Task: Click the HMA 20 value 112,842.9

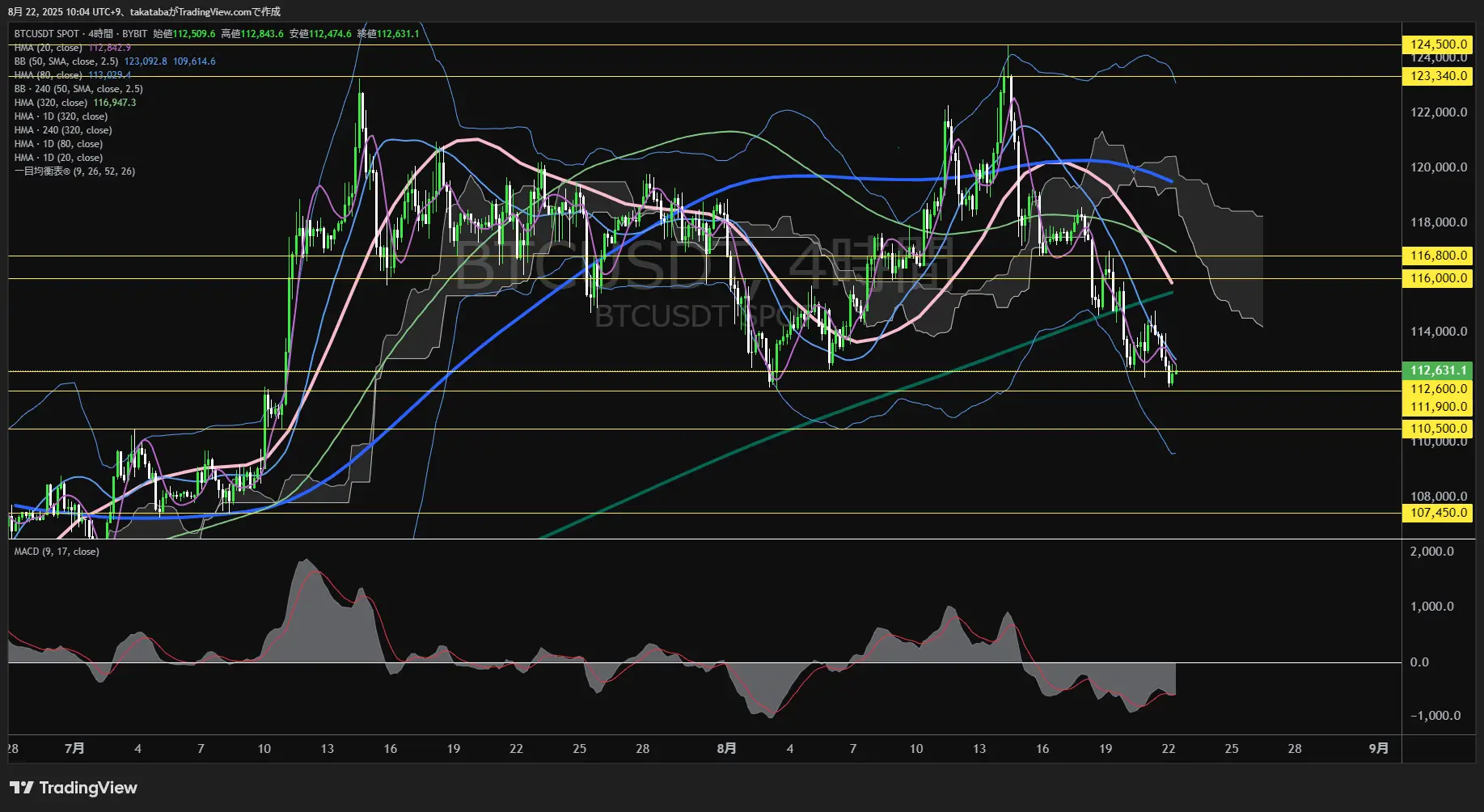Action: pyautogui.click(x=110, y=48)
